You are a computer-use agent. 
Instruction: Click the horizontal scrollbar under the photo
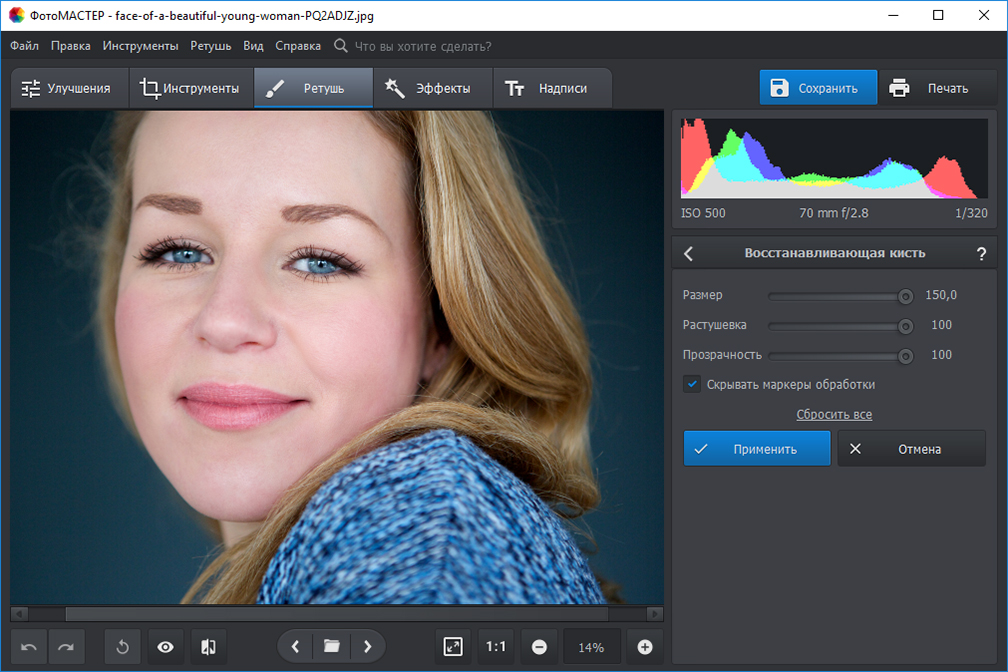click(x=337, y=614)
